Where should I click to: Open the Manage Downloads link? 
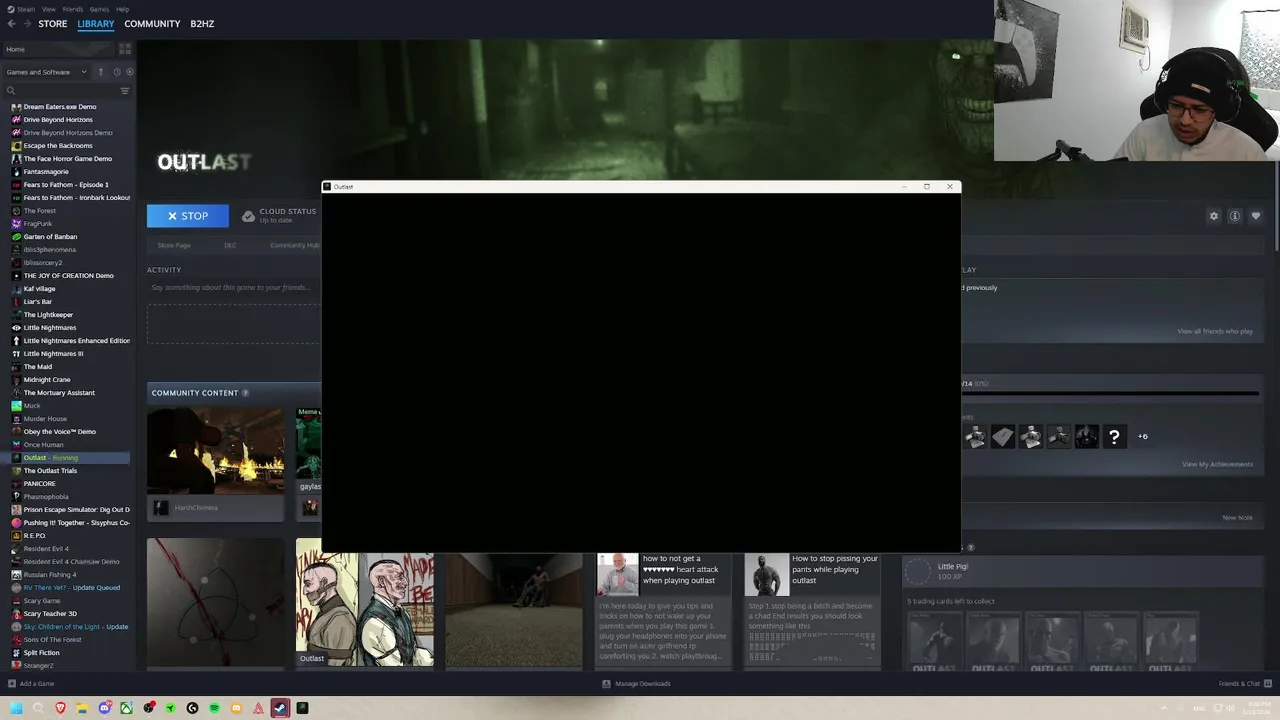[636, 684]
